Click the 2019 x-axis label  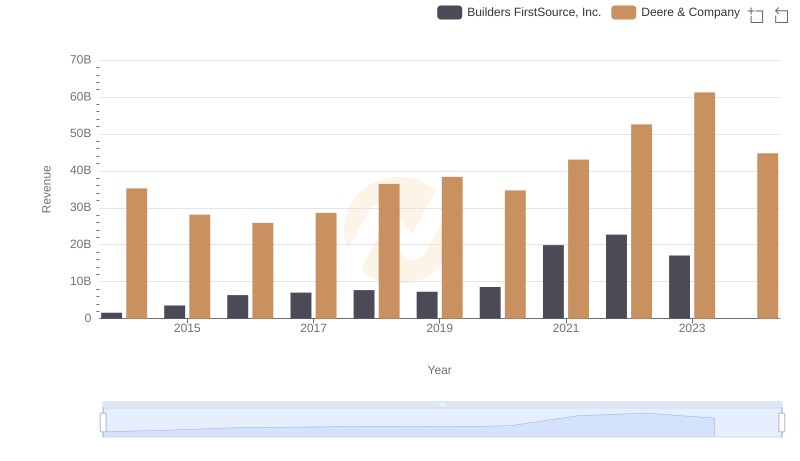pos(439,328)
